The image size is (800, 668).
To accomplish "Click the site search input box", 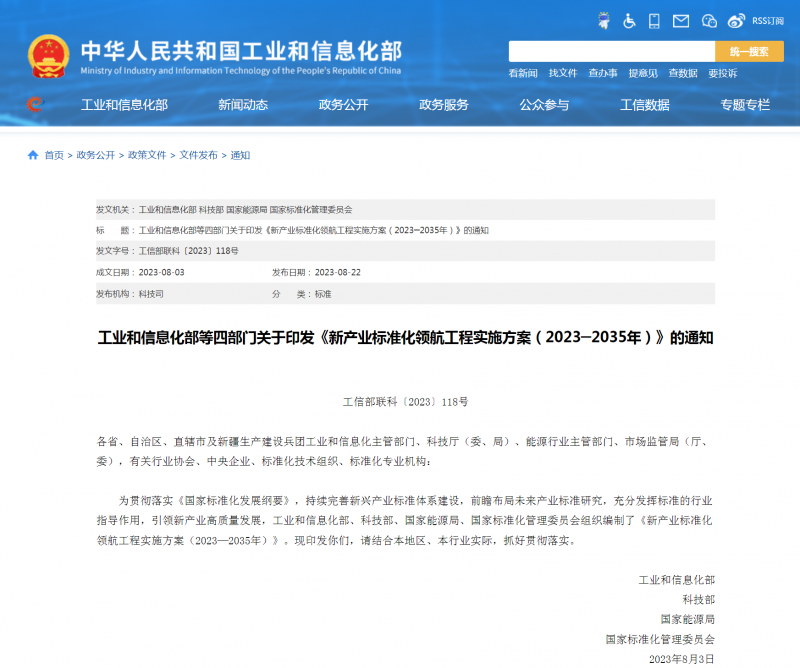I will coord(612,52).
